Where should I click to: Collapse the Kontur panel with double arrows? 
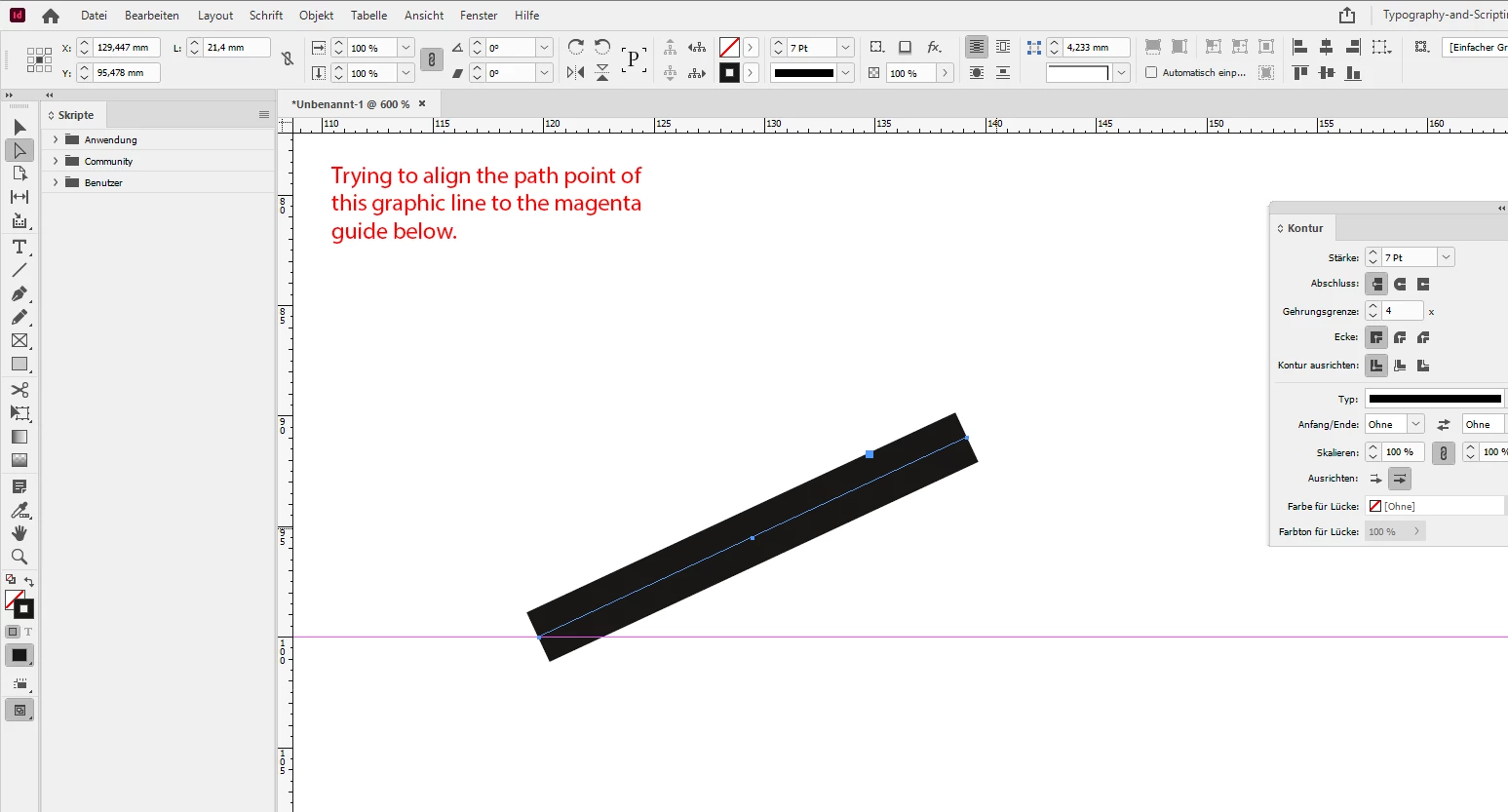pos(1501,208)
